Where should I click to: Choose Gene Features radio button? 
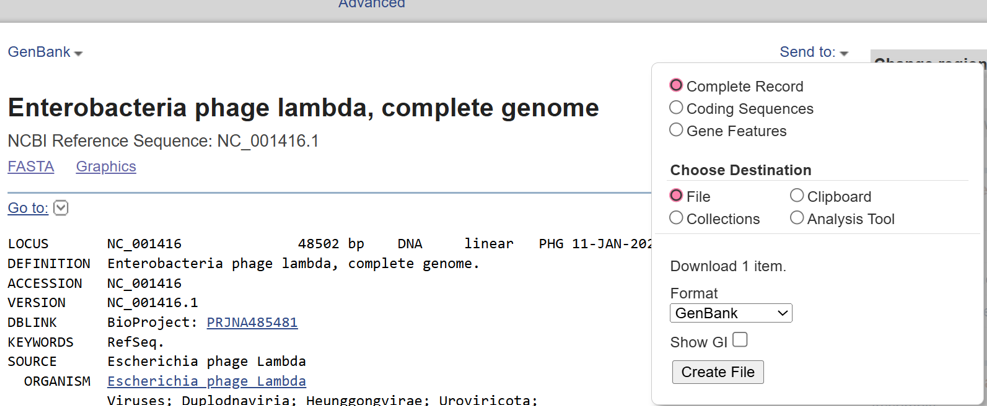(x=677, y=130)
